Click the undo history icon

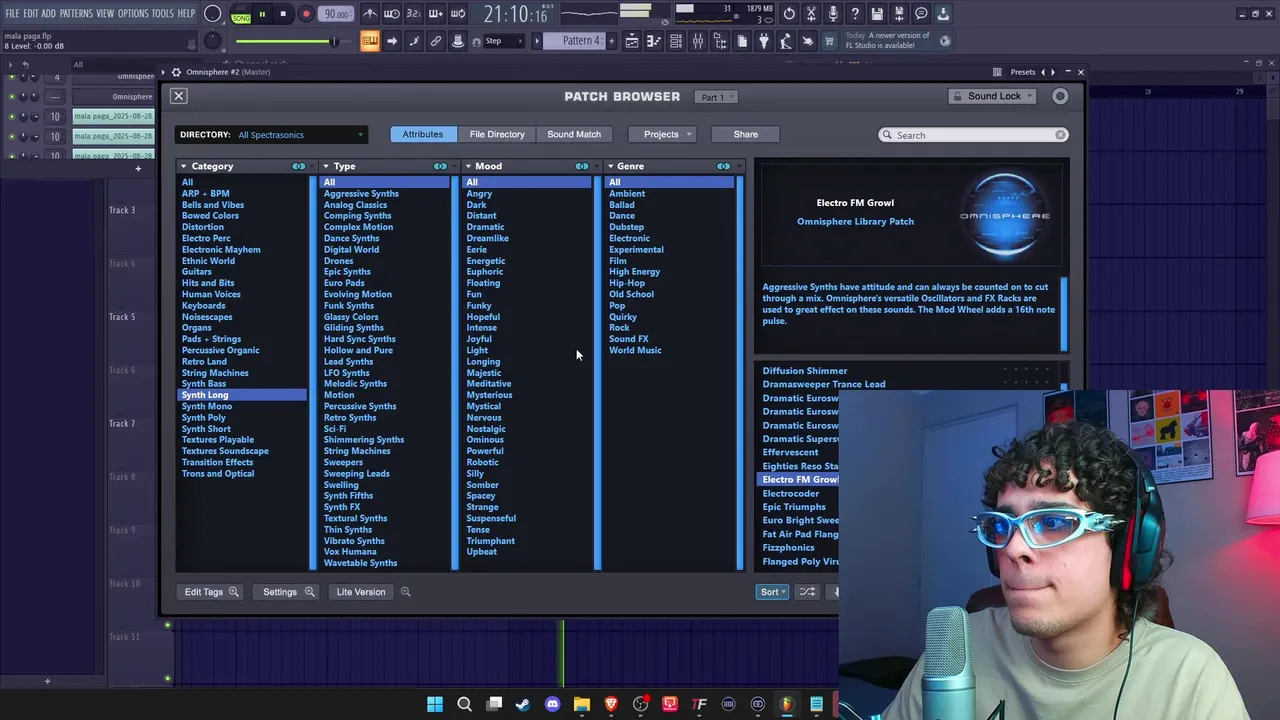coord(789,14)
